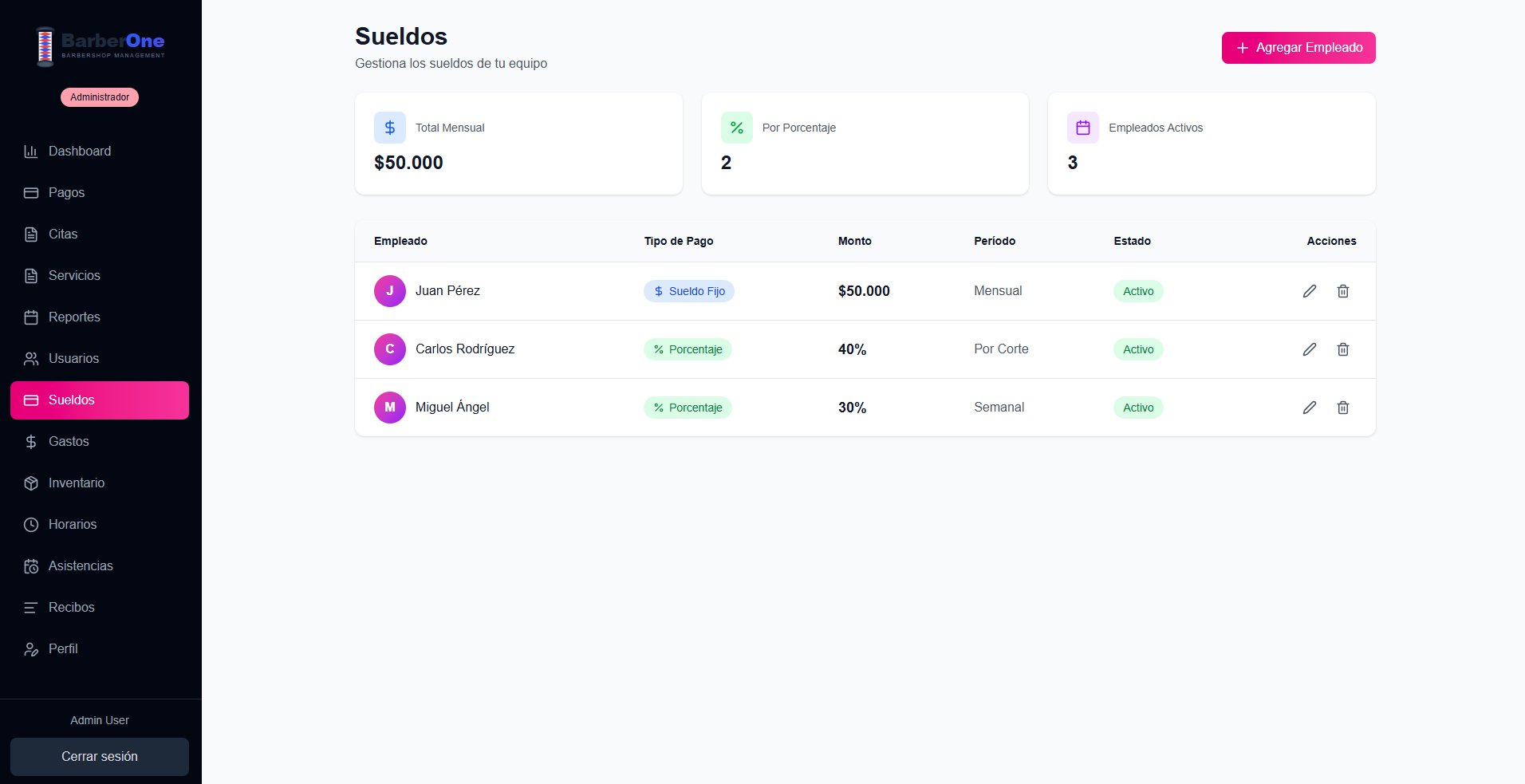Click the Monto column header
The height and width of the screenshot is (784, 1525).
[x=854, y=241]
